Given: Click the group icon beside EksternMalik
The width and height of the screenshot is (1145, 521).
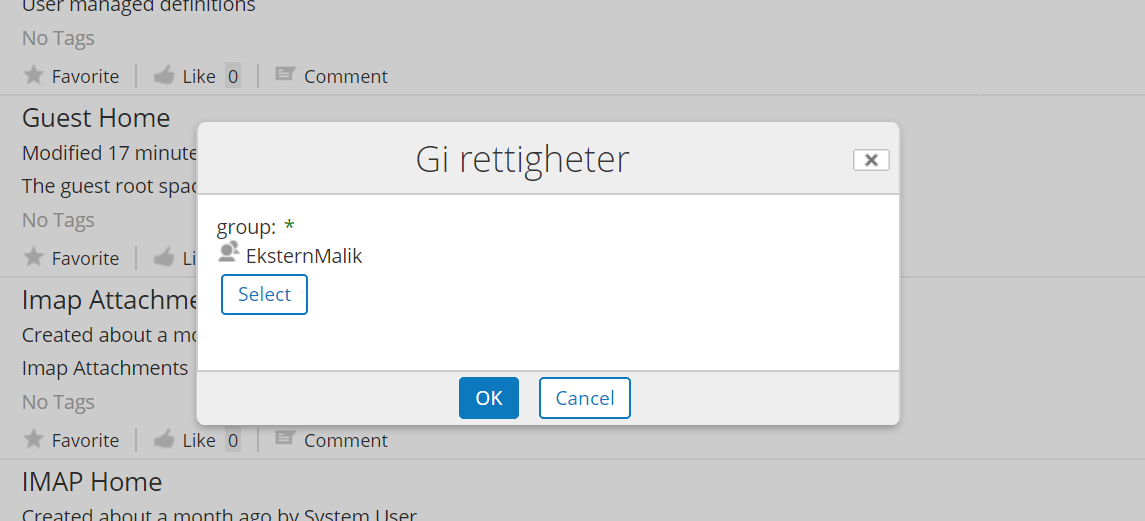Looking at the screenshot, I should [229, 252].
